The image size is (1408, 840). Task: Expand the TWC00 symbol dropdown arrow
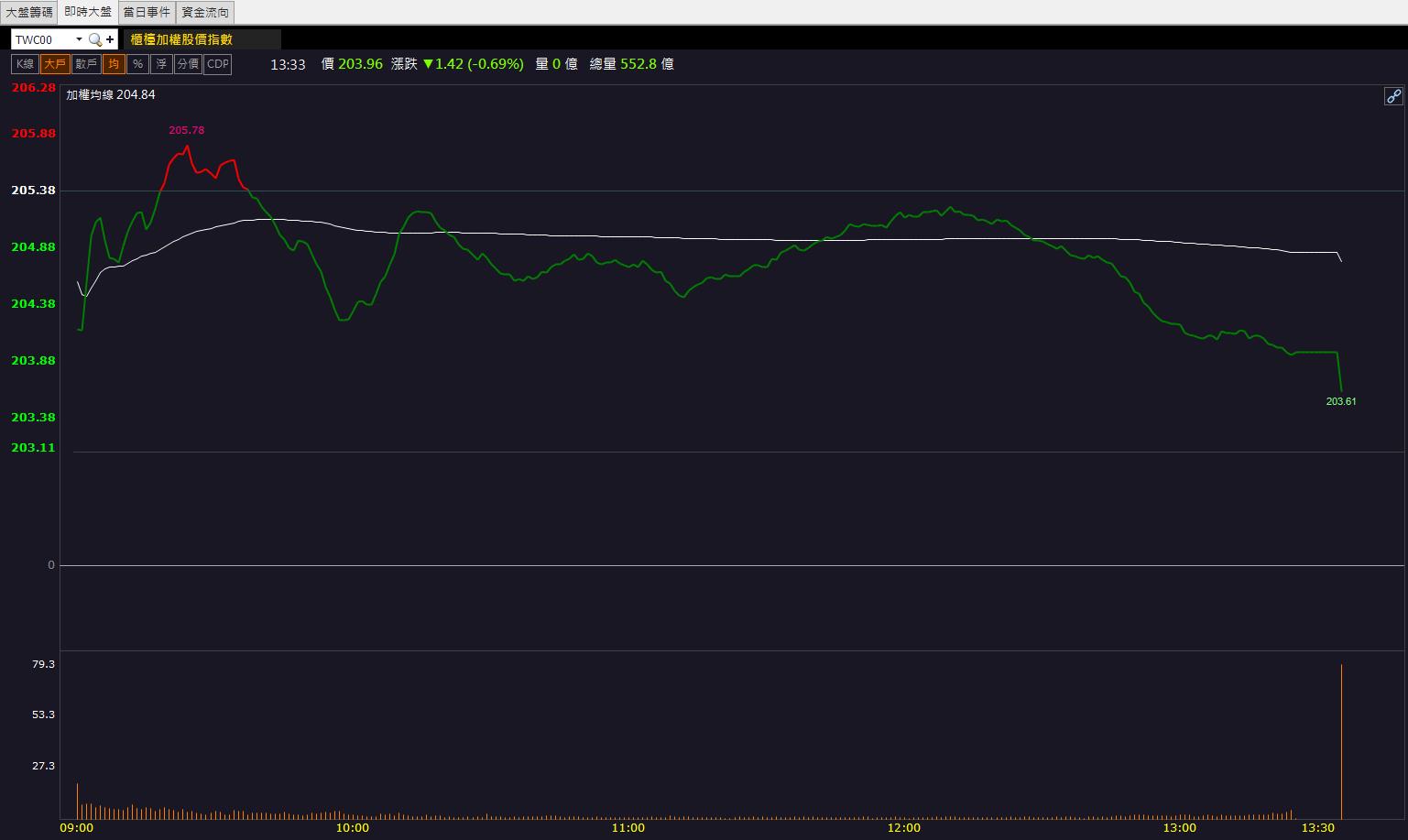[x=79, y=39]
